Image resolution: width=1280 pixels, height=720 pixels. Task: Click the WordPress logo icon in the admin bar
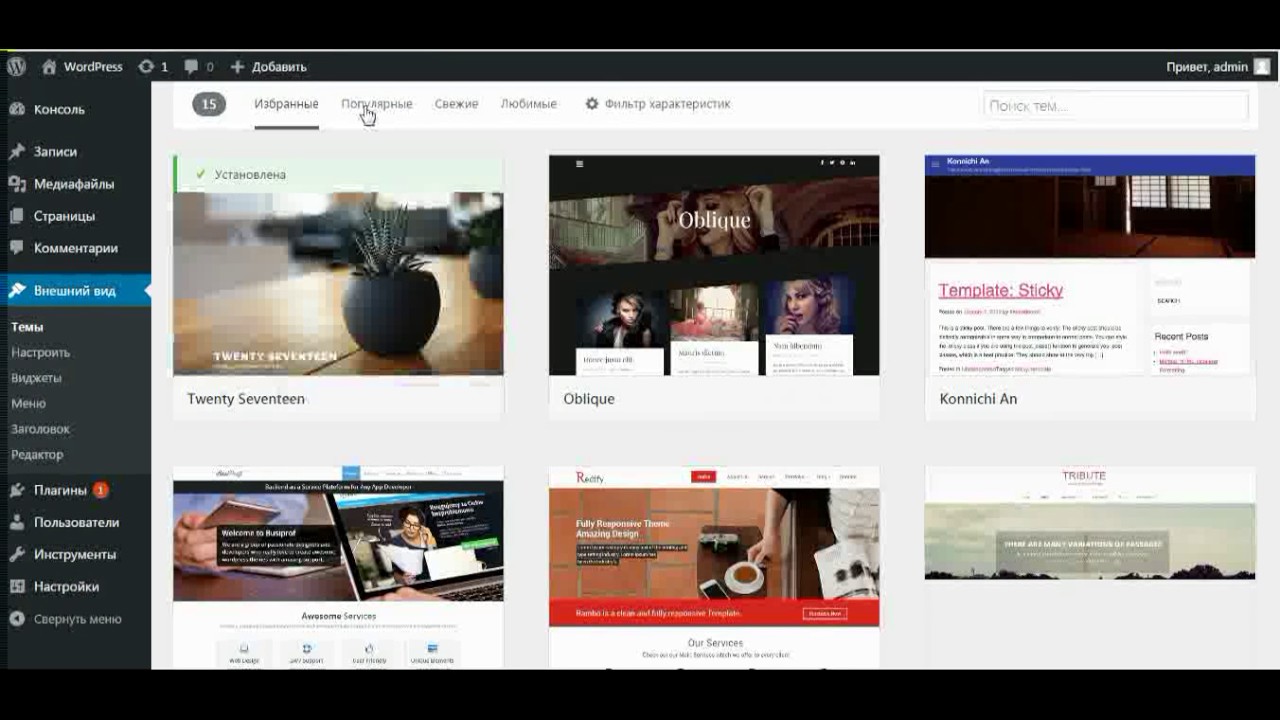(16, 67)
